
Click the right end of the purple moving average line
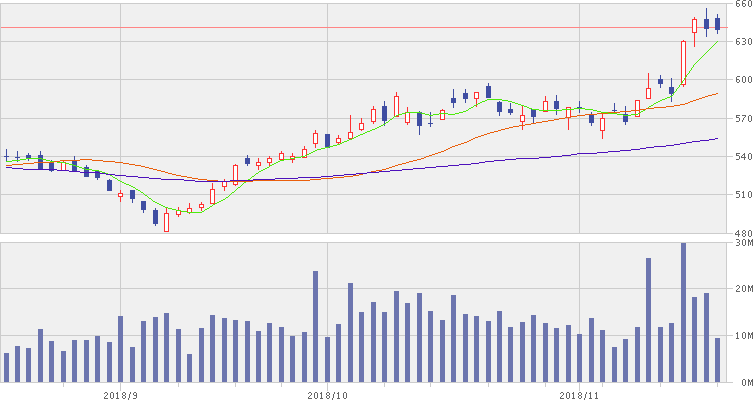[x=717, y=138]
